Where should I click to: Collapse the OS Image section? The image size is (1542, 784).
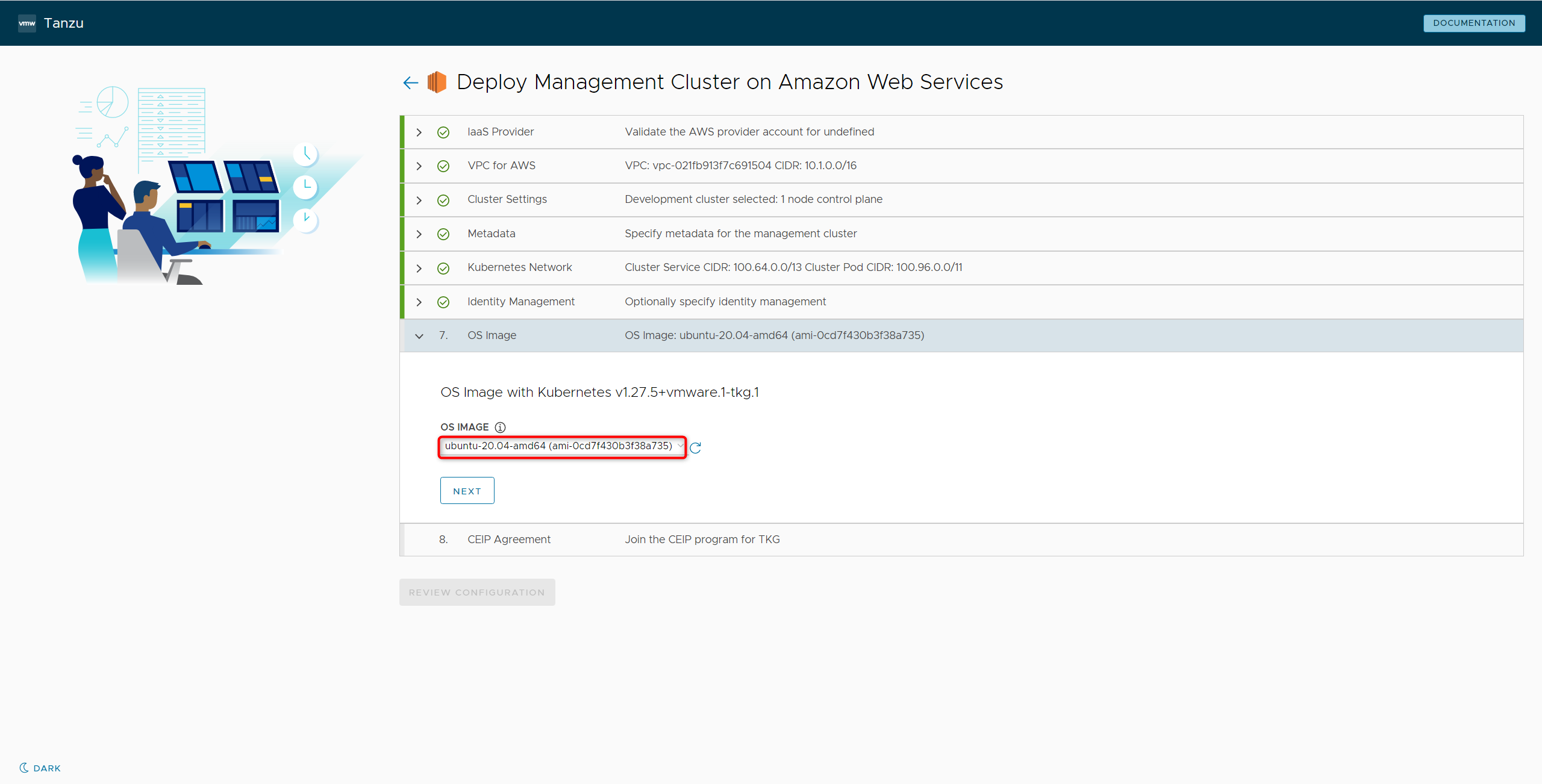pos(419,336)
